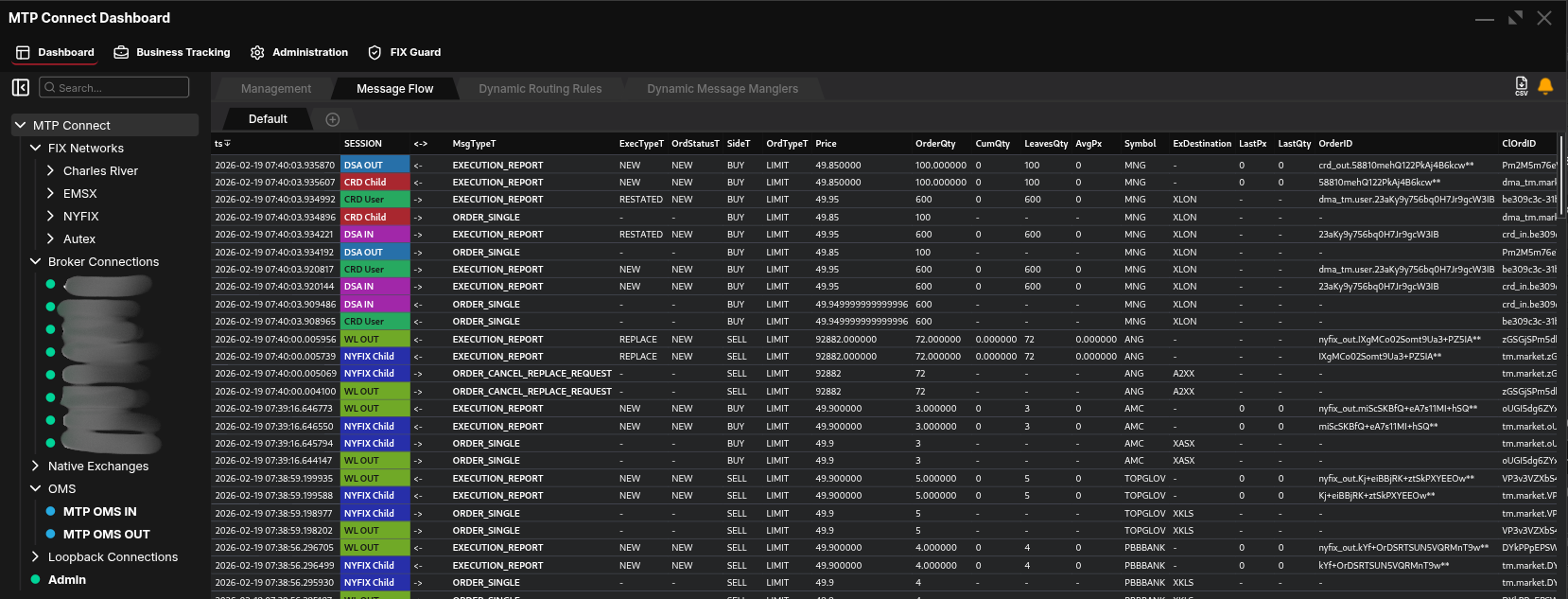The image size is (1568, 599).
Task: Click the CSV export icon
Action: pos(1521,86)
